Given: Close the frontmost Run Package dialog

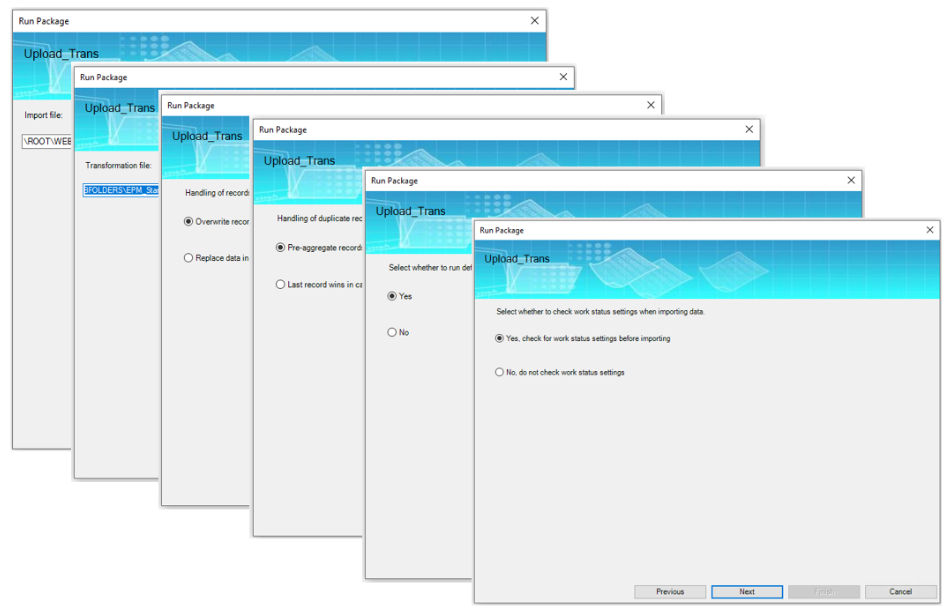Looking at the screenshot, I should coord(928,229).
